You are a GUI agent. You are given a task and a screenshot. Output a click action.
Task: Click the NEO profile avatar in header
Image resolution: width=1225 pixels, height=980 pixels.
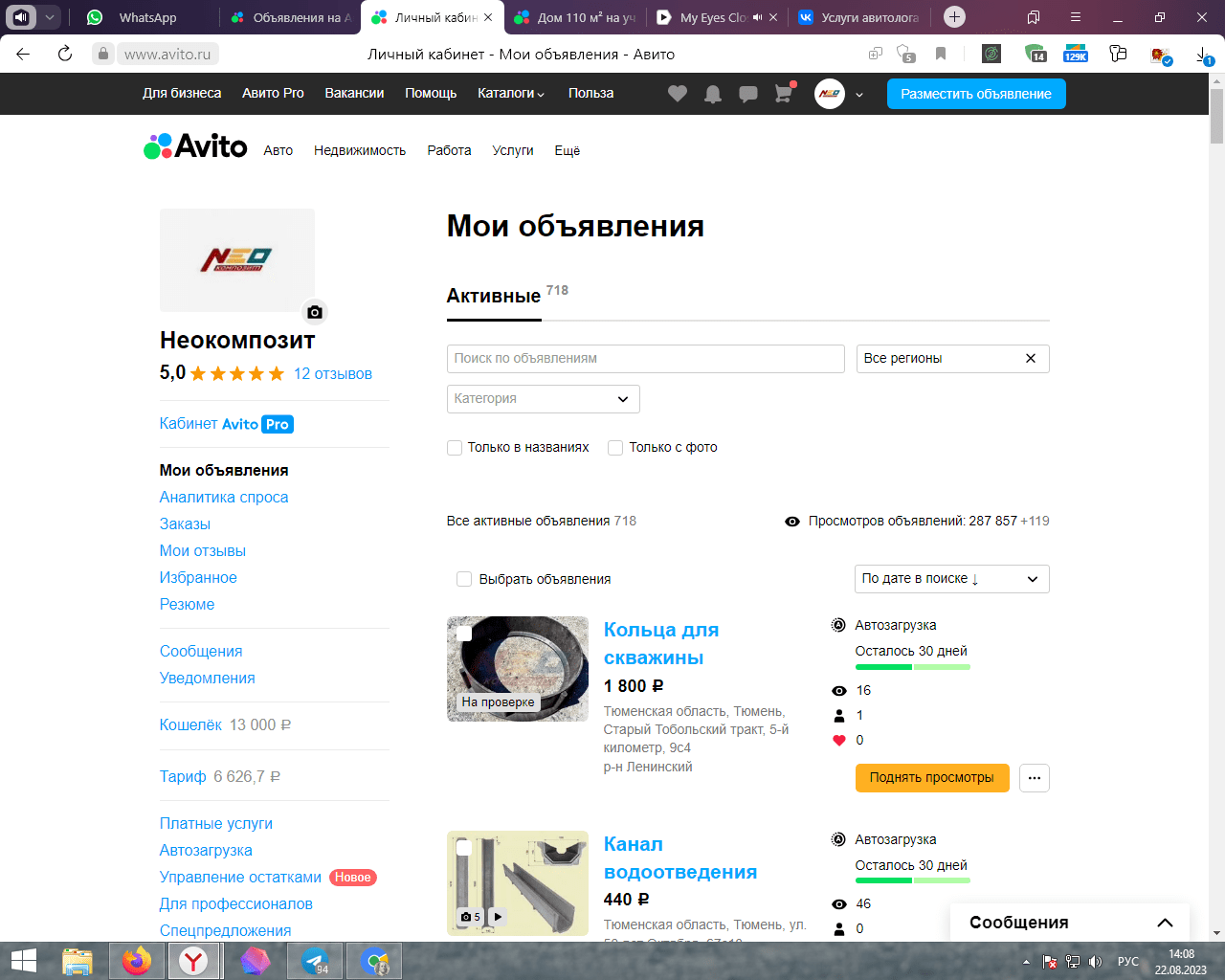point(830,94)
